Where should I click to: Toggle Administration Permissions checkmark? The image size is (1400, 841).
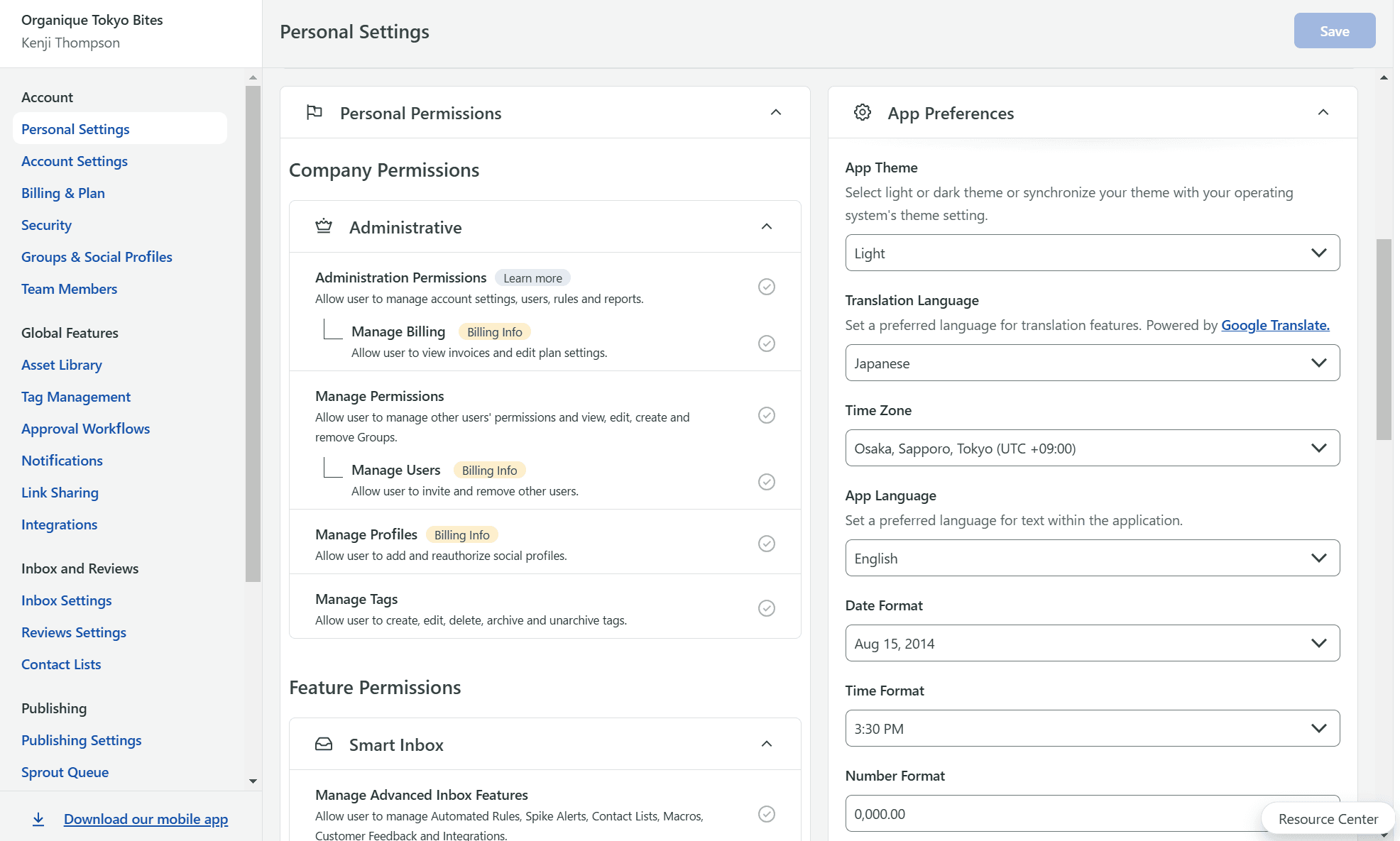point(766,287)
